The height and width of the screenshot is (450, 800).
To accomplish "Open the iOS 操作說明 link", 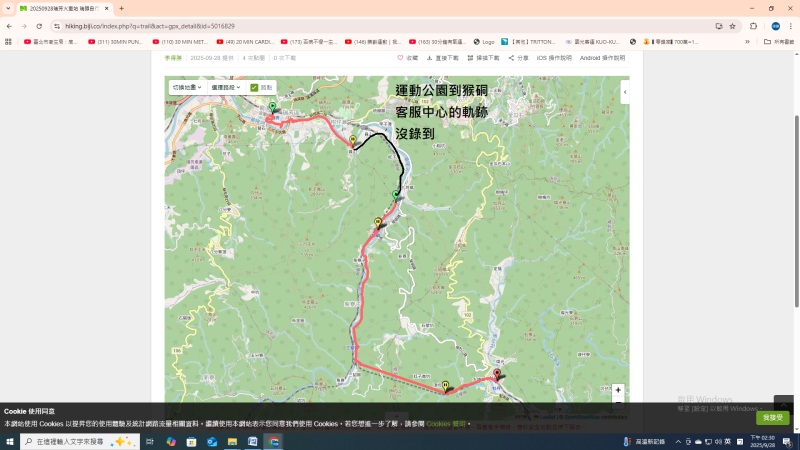I will [x=554, y=58].
